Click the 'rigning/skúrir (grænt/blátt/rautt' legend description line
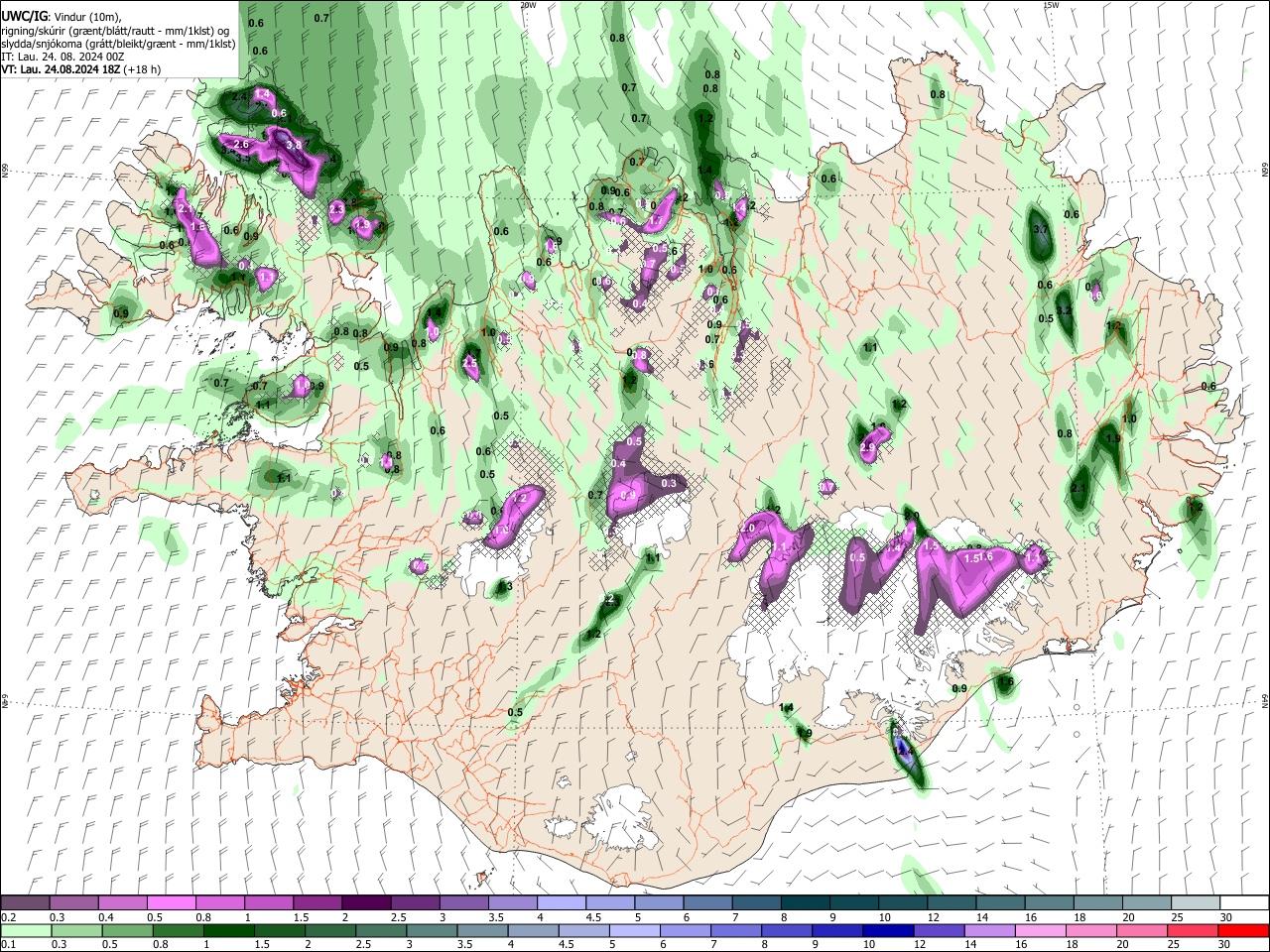The height and width of the screenshot is (952, 1270). (x=116, y=31)
